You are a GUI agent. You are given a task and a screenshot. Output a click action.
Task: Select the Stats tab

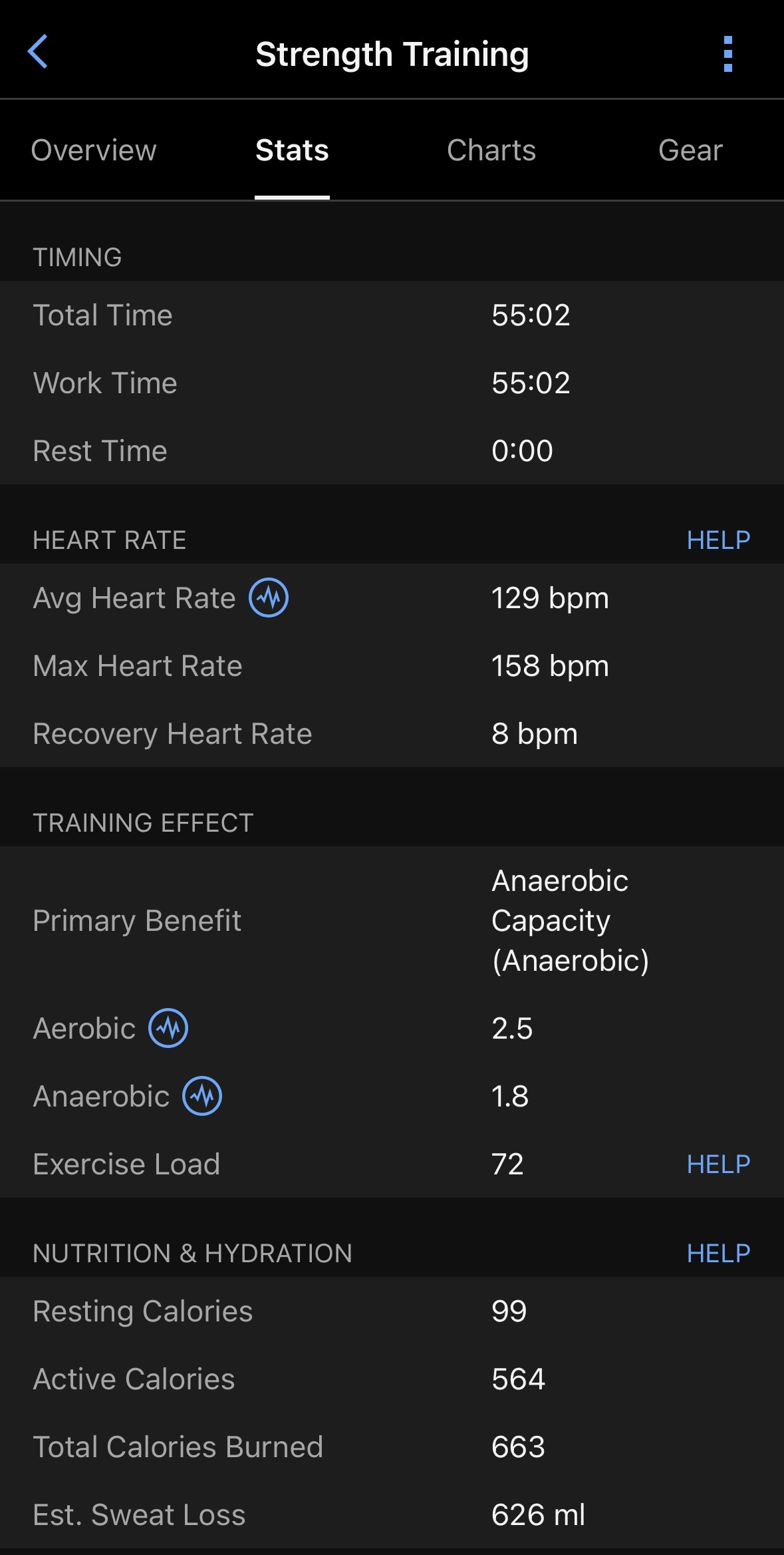[292, 150]
